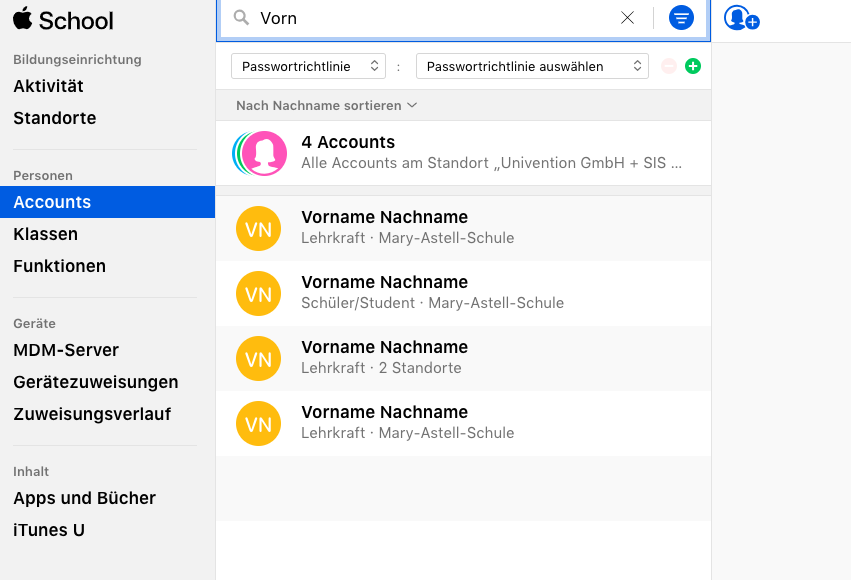Click the Apple School logo
Screen dimensions: 851x580
click(x=63, y=20)
